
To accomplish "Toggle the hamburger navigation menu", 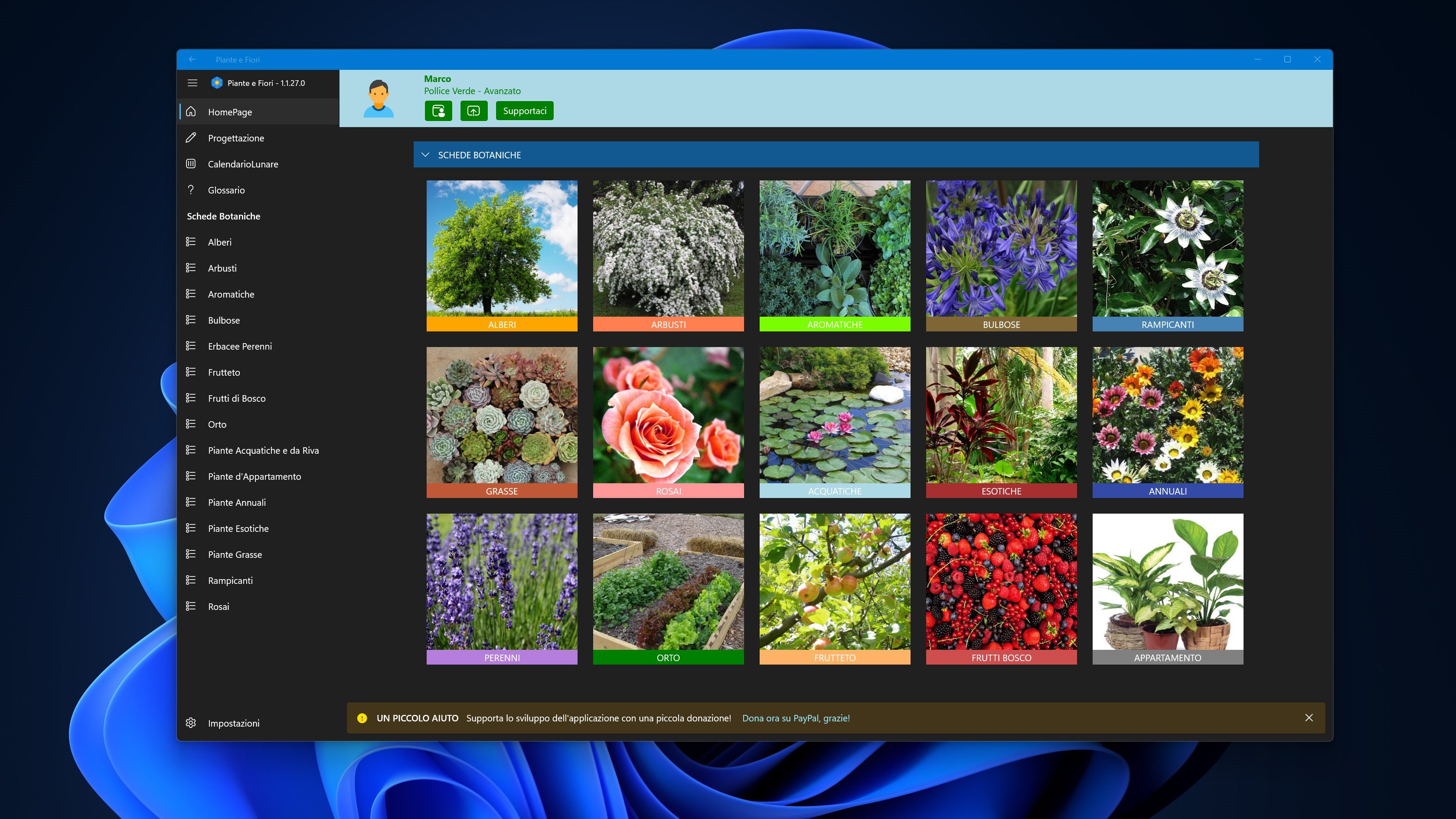I will coord(192,83).
